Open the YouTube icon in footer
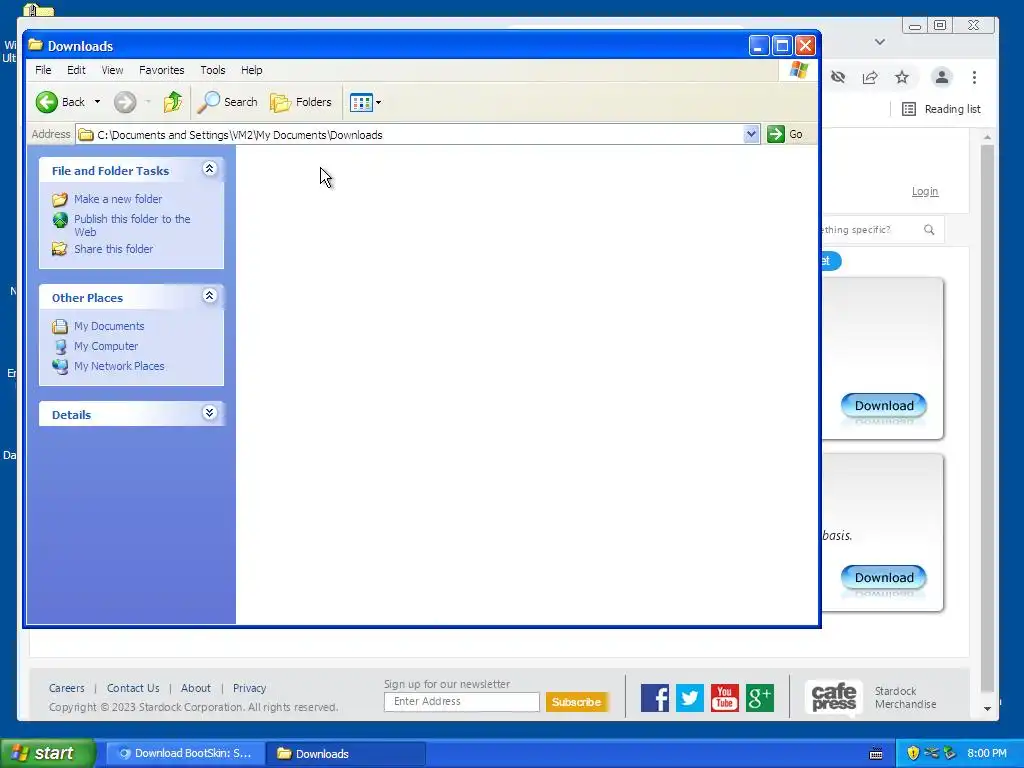 [x=725, y=698]
